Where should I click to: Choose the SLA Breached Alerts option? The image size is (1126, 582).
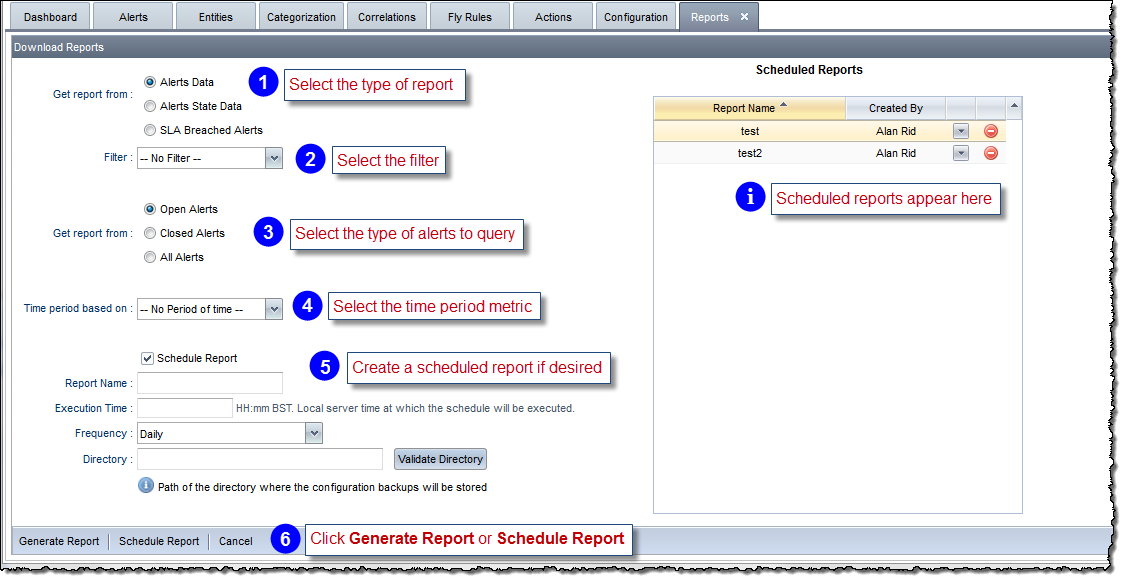point(150,130)
